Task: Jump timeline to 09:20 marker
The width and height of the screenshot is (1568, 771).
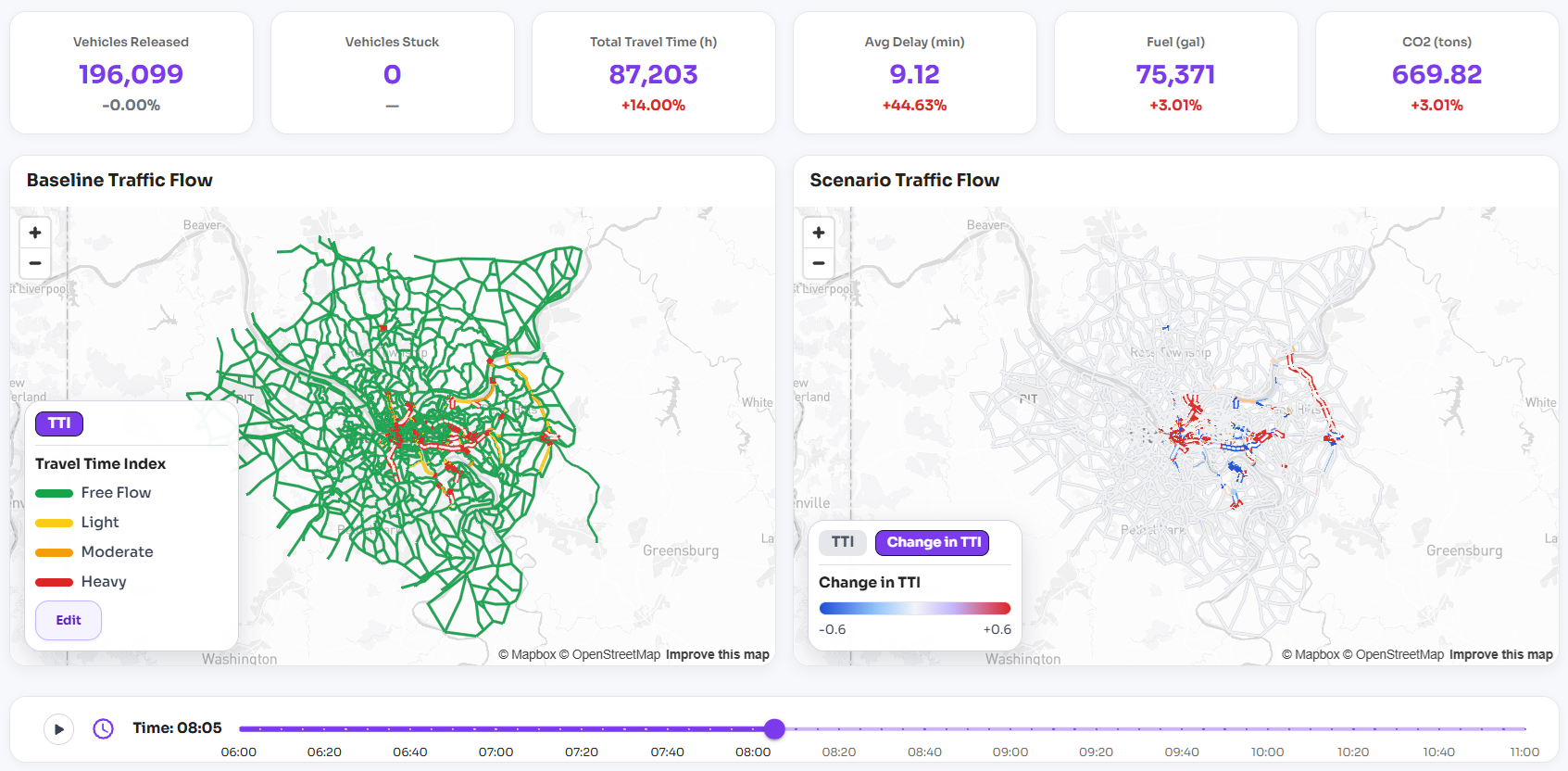Action: click(1096, 752)
